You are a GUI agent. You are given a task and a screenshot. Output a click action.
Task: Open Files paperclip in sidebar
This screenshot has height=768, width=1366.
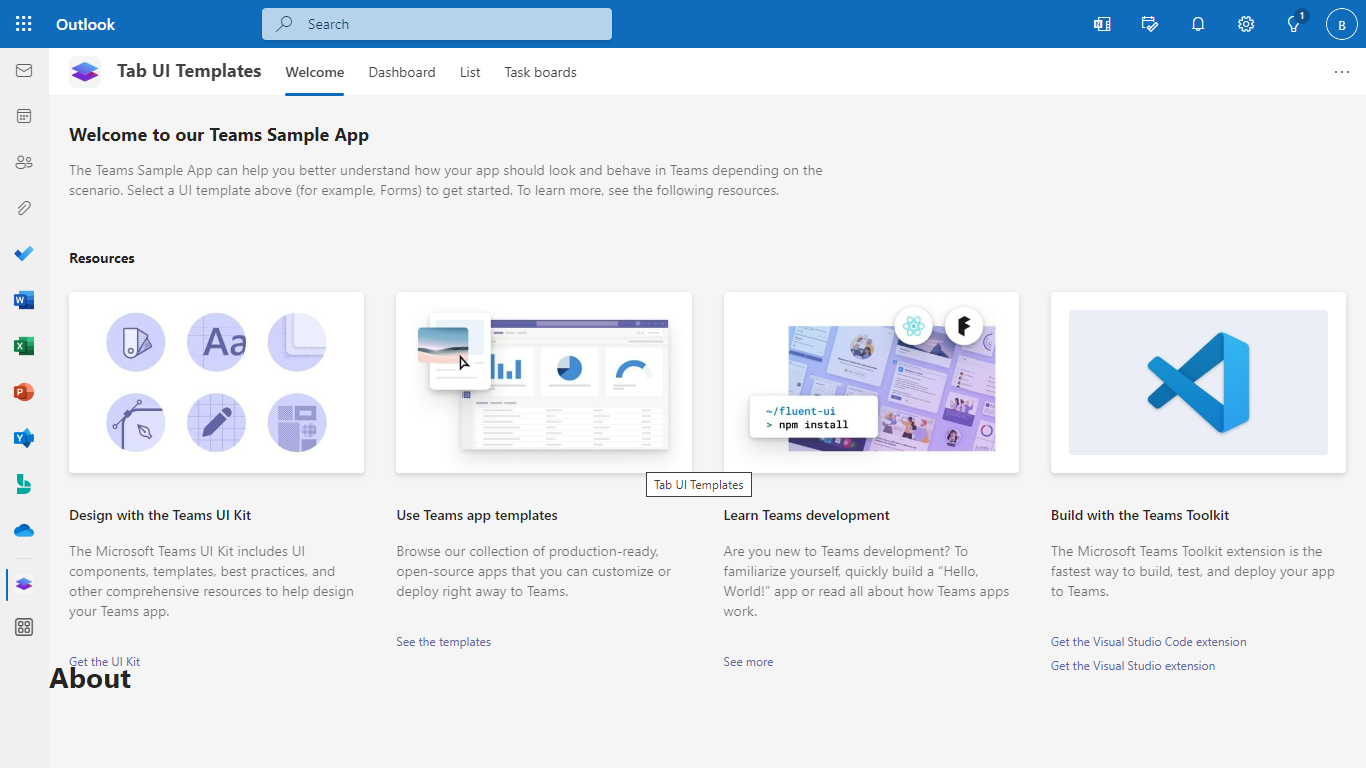tap(24, 208)
